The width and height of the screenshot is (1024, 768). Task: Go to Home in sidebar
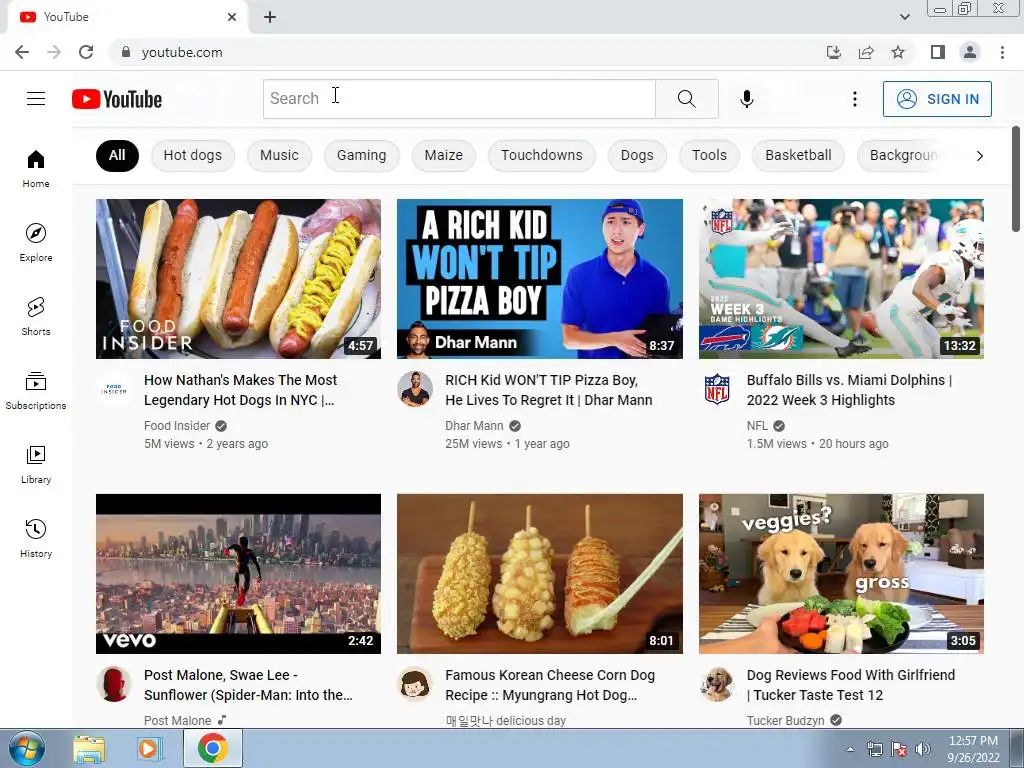tap(36, 169)
